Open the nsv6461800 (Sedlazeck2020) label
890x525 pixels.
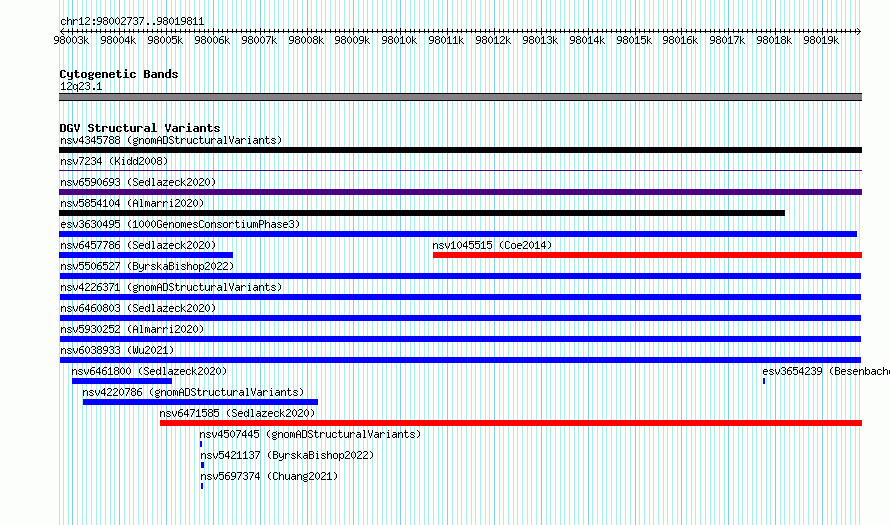tap(149, 371)
